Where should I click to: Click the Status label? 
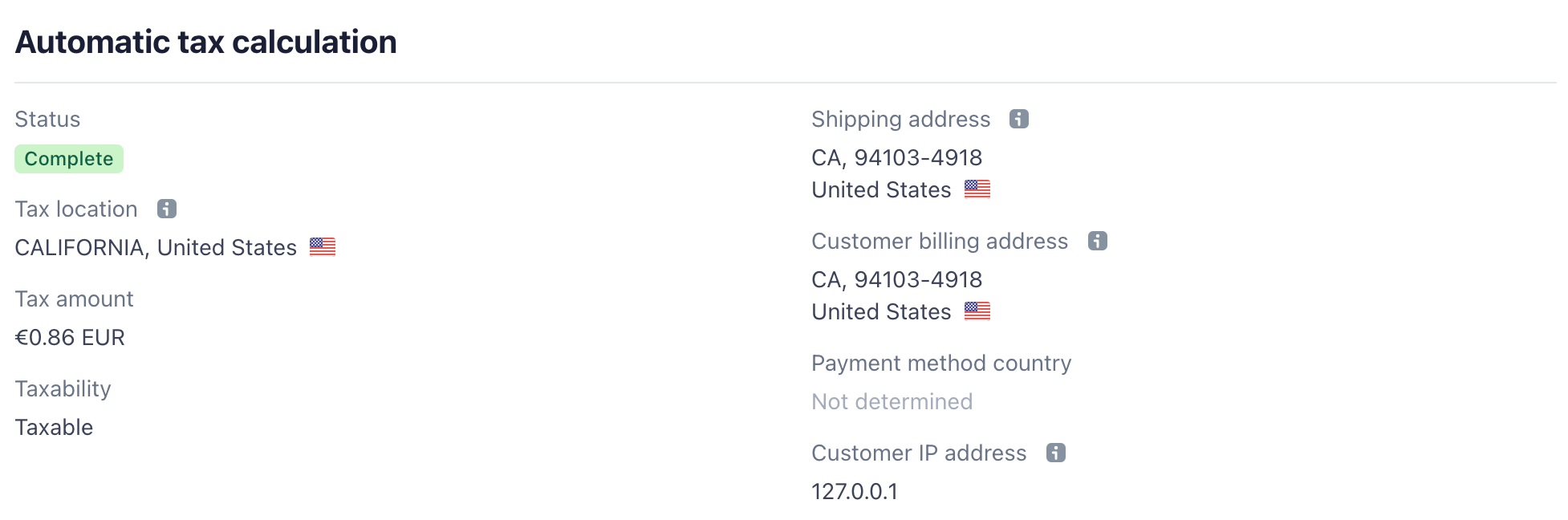(47, 119)
